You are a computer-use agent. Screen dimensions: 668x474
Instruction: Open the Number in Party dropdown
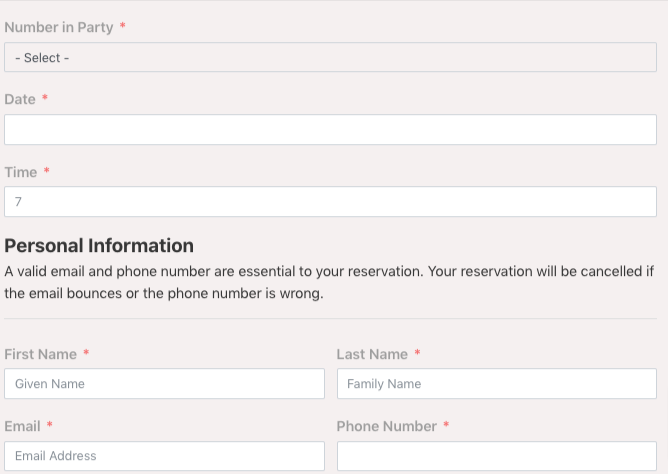(x=330, y=58)
